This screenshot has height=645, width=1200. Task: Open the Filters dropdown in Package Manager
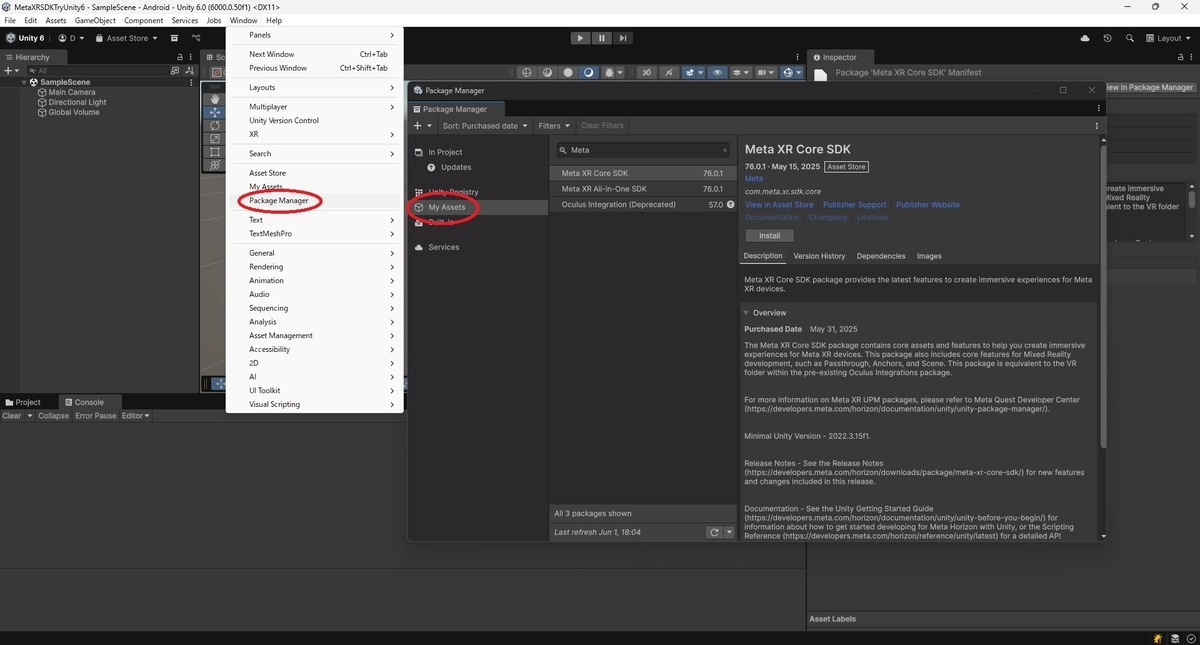[x=553, y=125]
